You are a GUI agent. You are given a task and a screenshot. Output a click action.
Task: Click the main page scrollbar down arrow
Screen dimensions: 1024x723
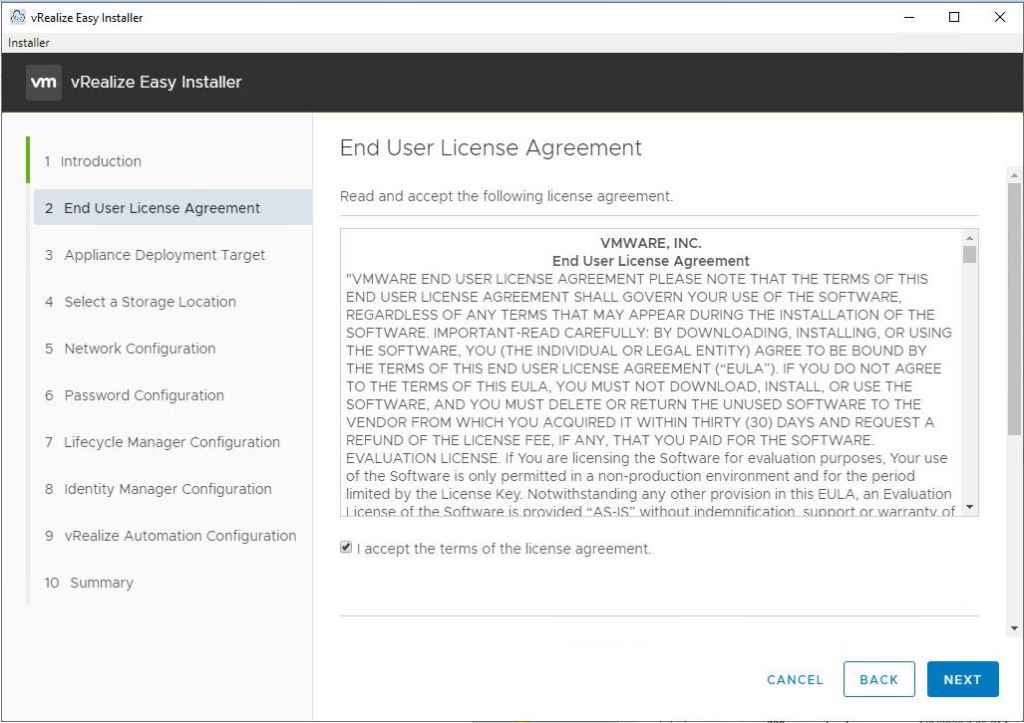pyautogui.click(x=1014, y=629)
